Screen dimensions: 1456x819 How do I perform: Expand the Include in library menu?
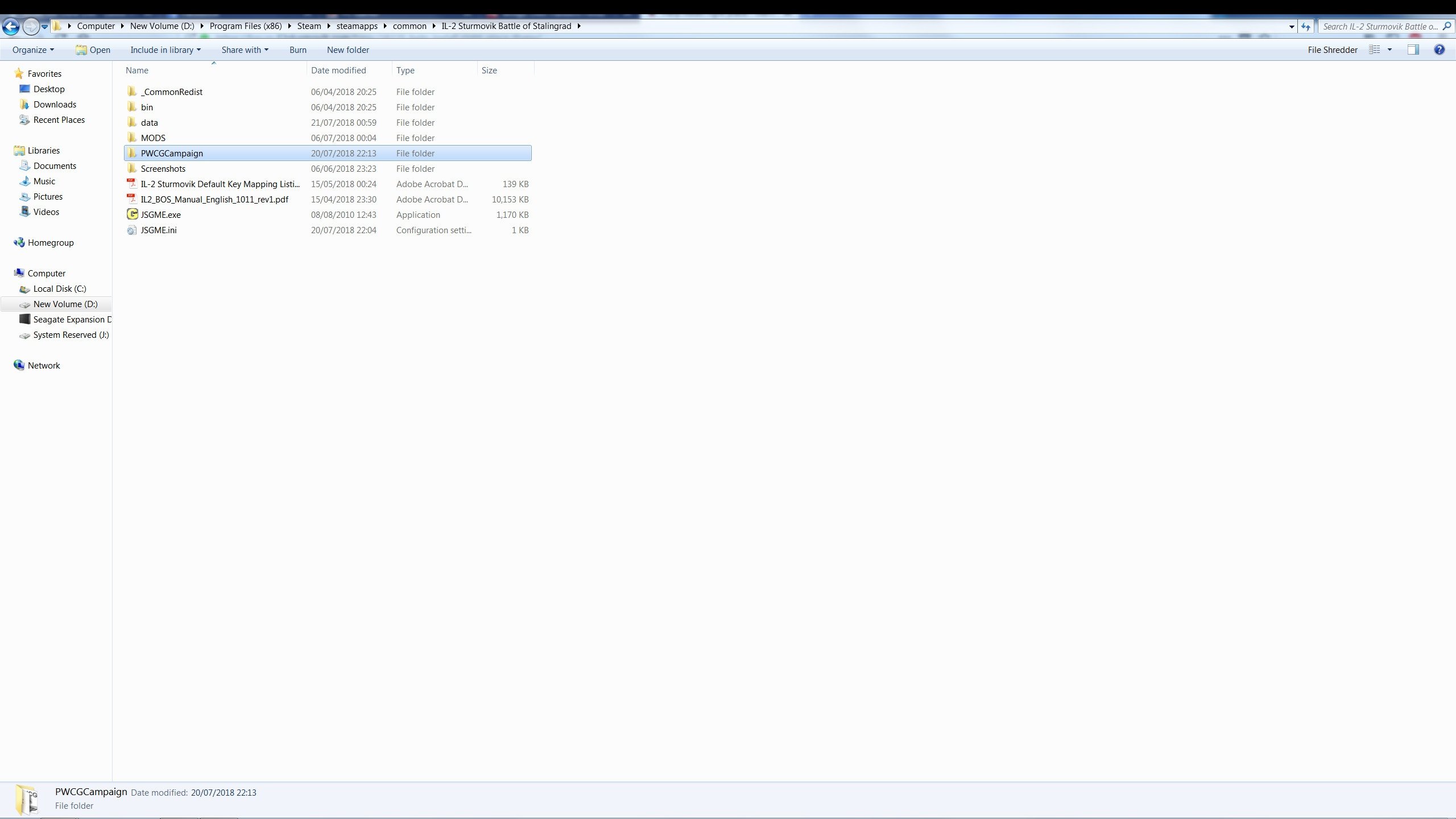point(166,49)
